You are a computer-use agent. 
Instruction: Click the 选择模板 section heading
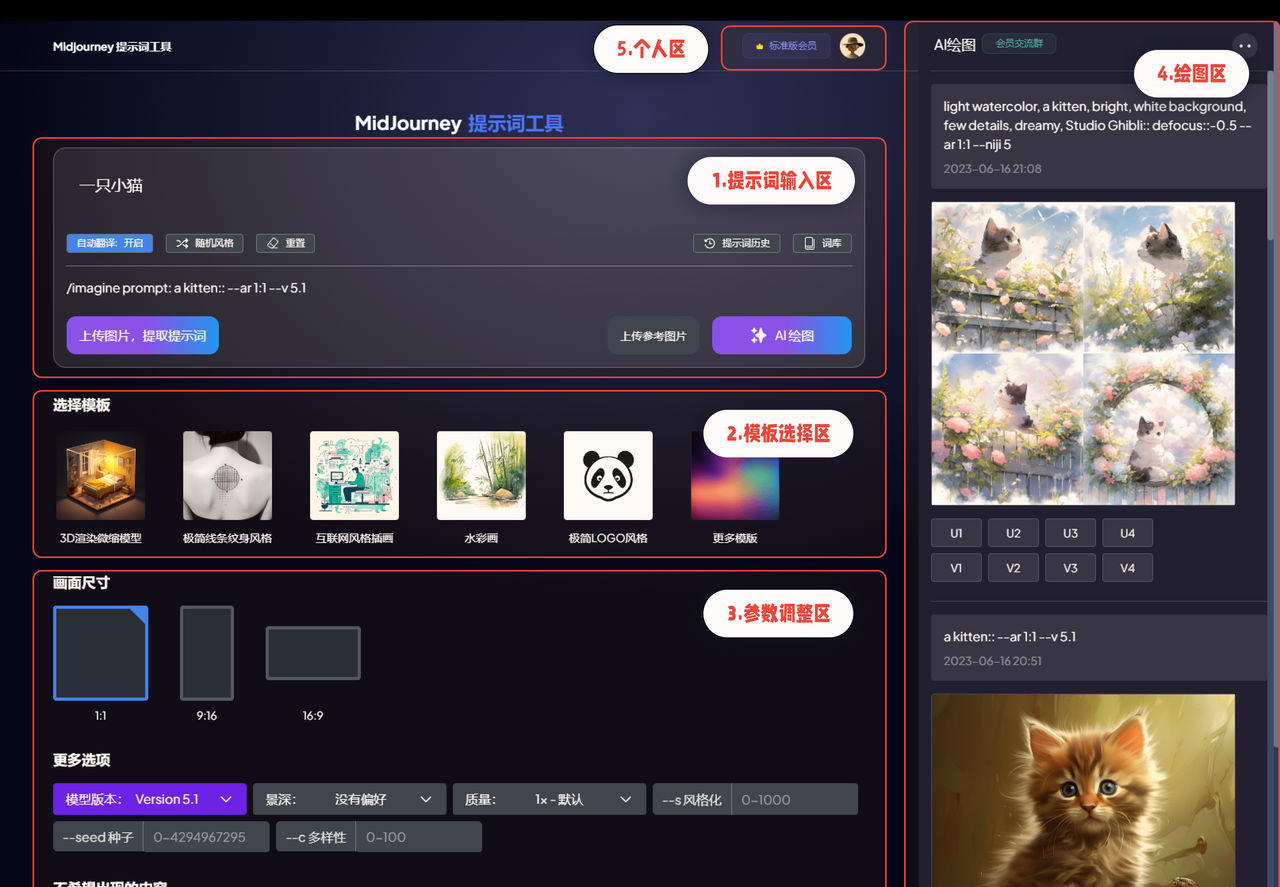(x=81, y=405)
